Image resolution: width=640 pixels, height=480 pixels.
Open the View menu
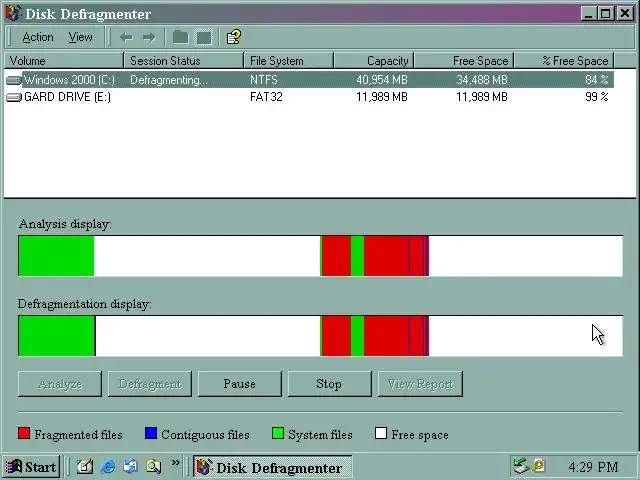coord(80,37)
